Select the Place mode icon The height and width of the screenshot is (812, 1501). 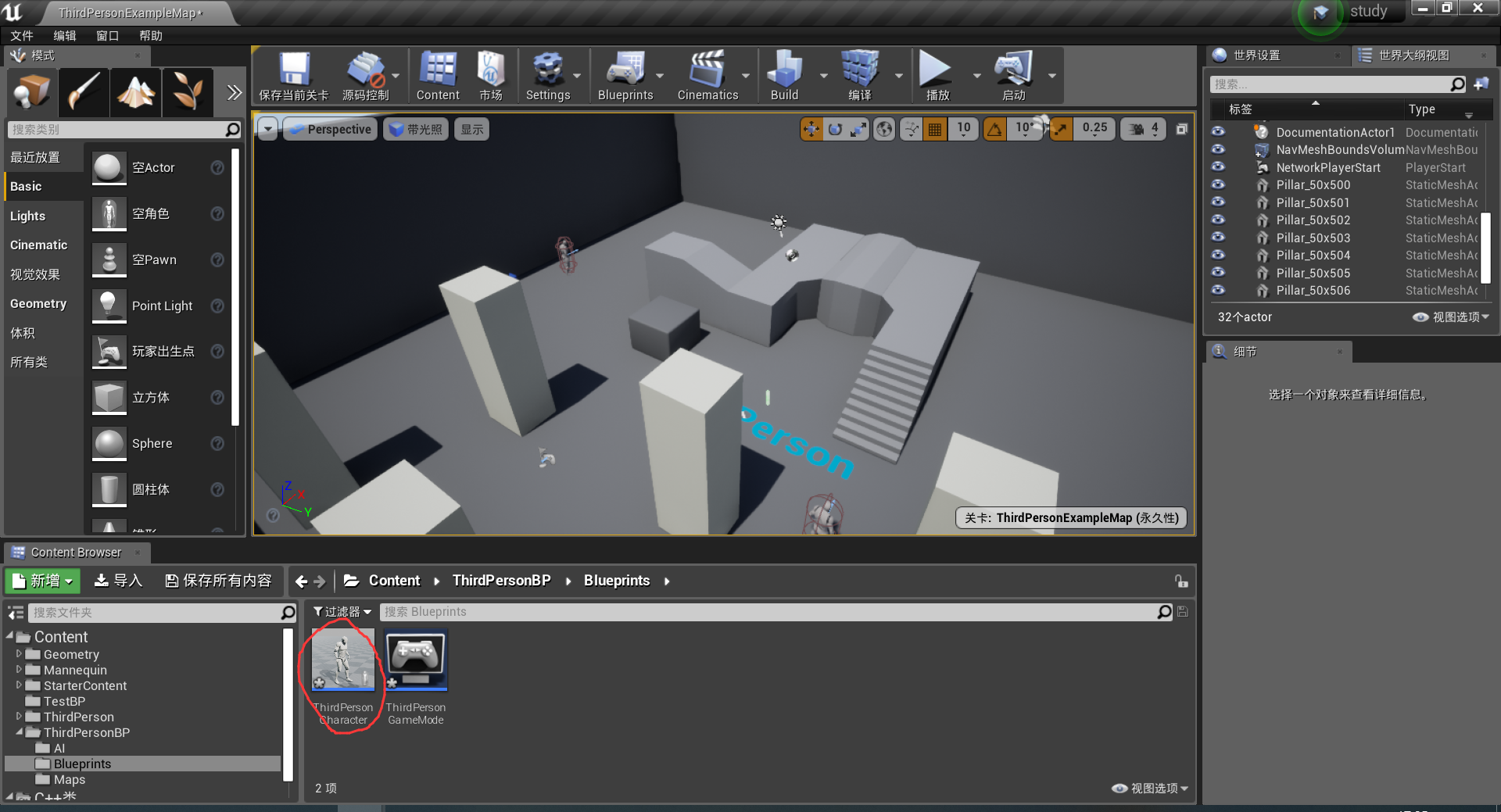point(31,91)
